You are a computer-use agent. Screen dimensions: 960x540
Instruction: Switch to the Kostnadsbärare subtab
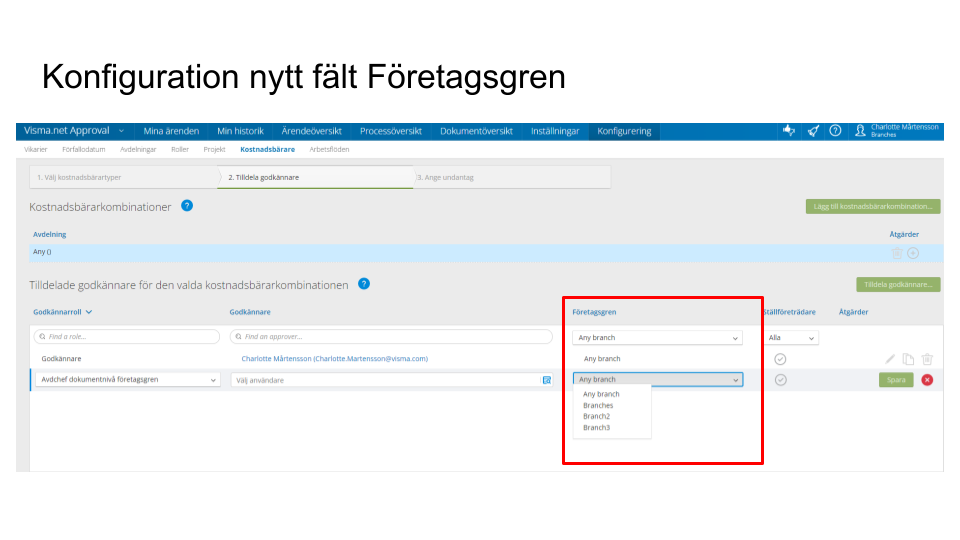pyautogui.click(x=268, y=149)
